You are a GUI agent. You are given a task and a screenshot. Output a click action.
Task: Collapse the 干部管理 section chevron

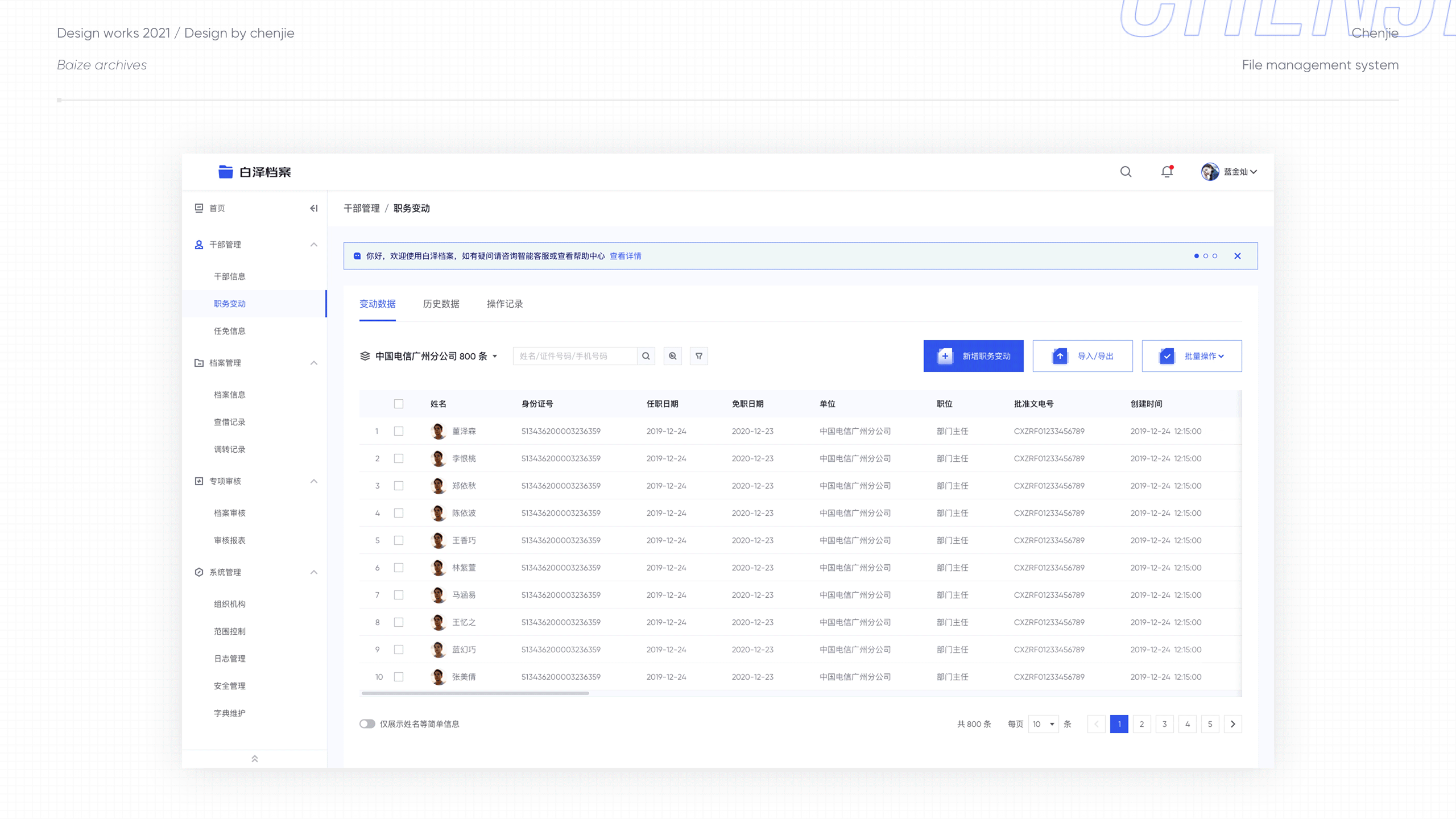click(313, 245)
